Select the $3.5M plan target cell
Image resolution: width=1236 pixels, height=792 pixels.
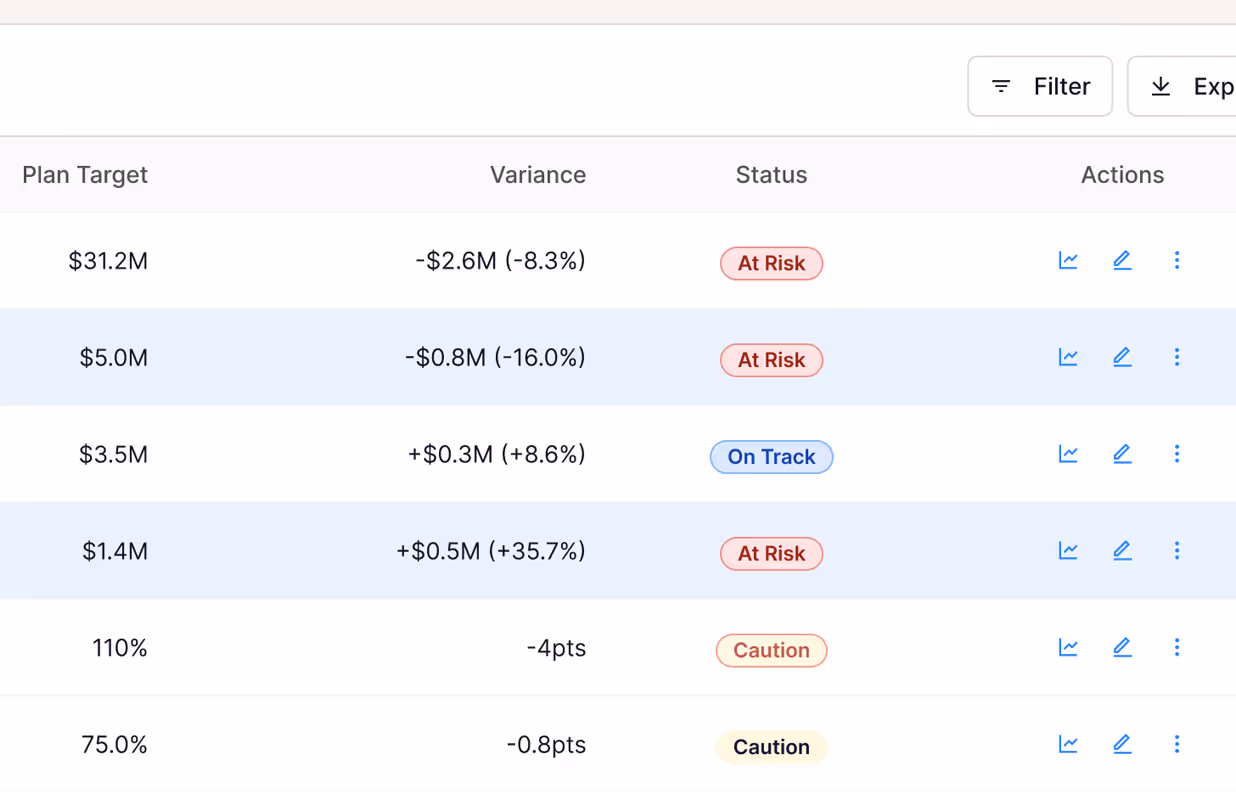coord(113,455)
